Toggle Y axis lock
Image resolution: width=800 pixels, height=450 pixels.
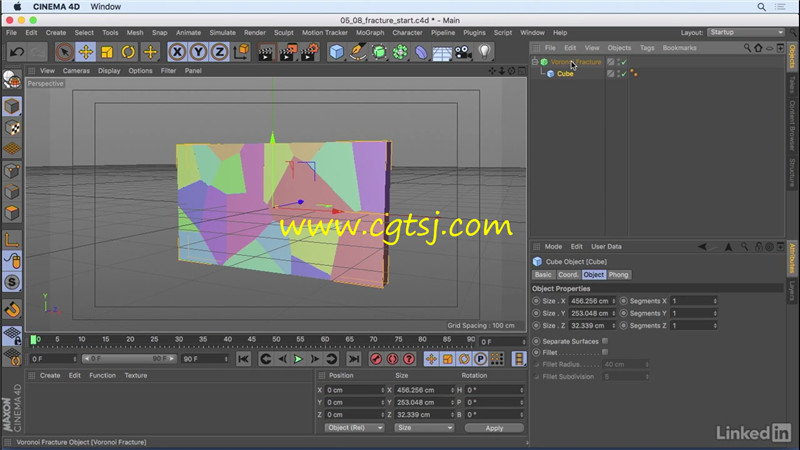tap(198, 52)
